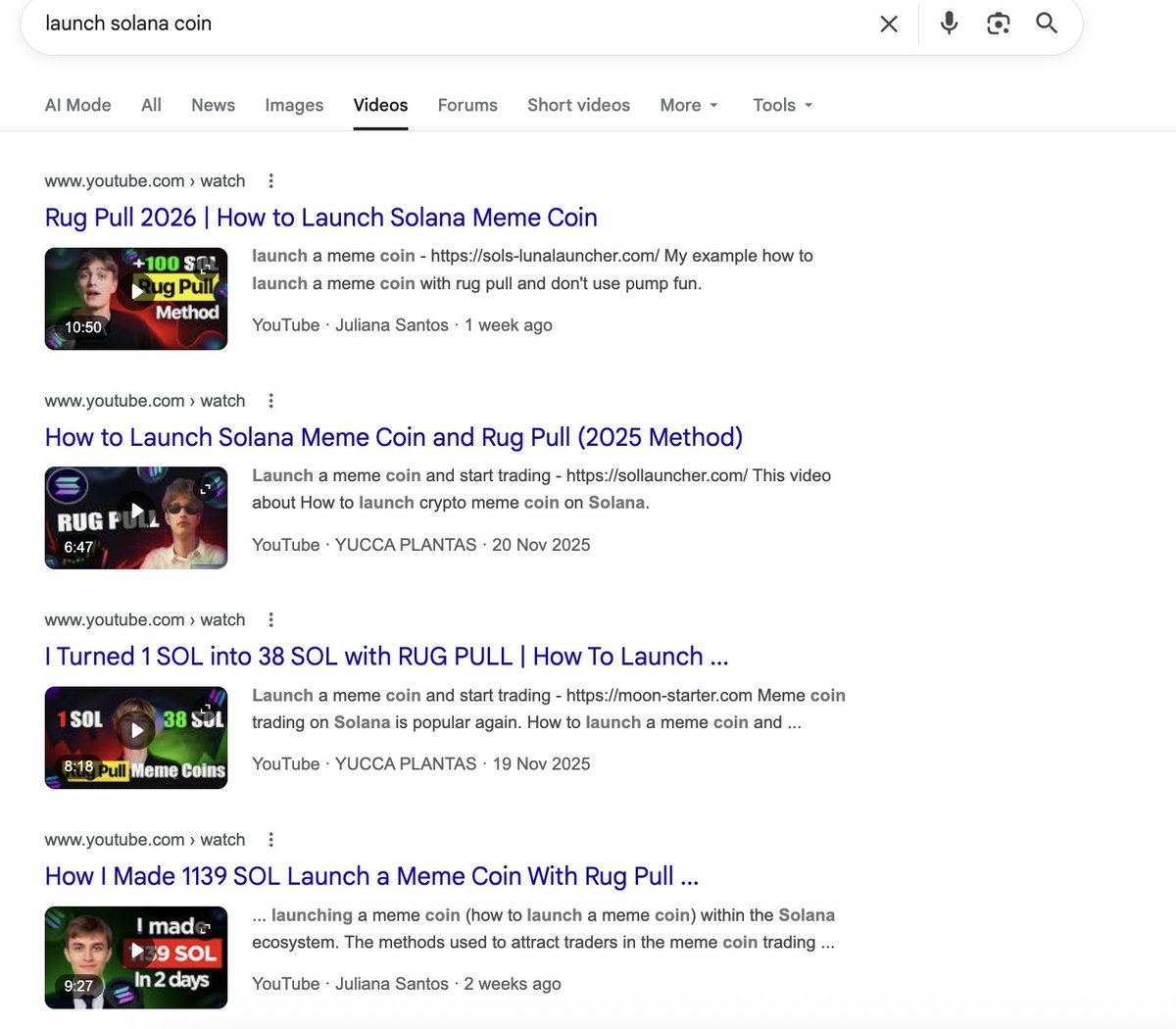Click the youtube.com URL above Rug Pull 2026 result
This screenshot has width=1176, height=1029.
tap(145, 180)
